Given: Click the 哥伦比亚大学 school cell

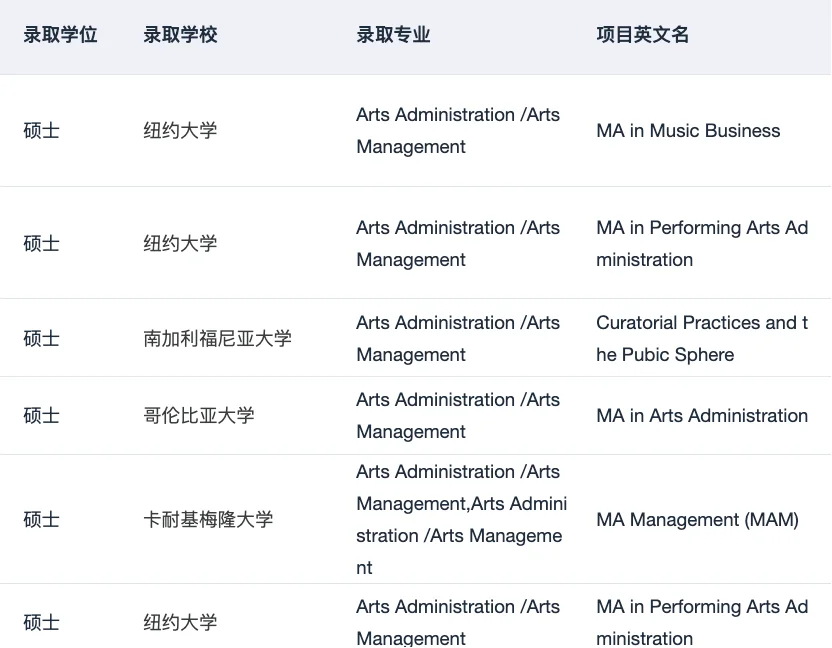Looking at the screenshot, I should click(x=198, y=416).
